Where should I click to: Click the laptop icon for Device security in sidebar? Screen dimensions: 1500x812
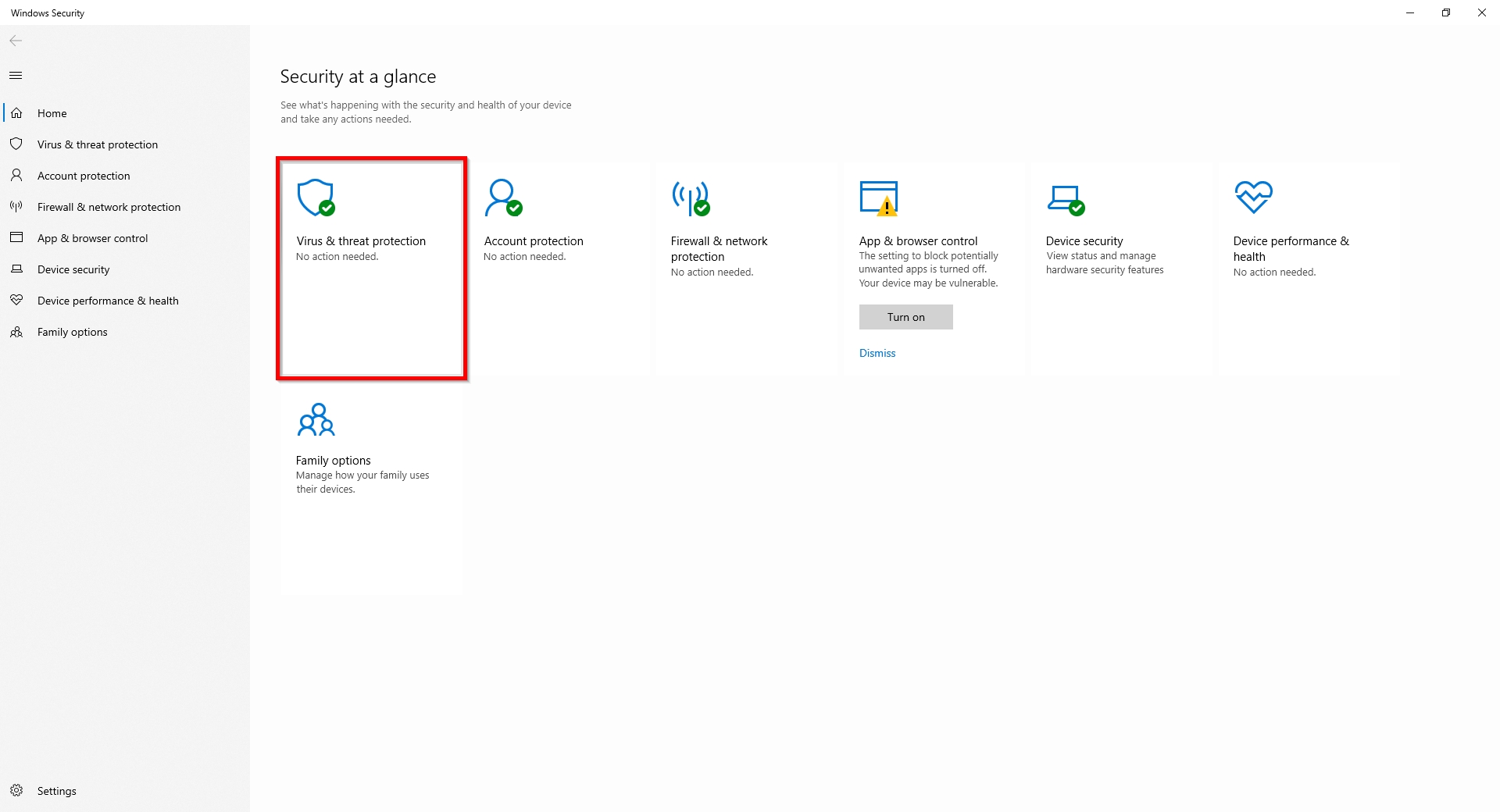pos(16,269)
